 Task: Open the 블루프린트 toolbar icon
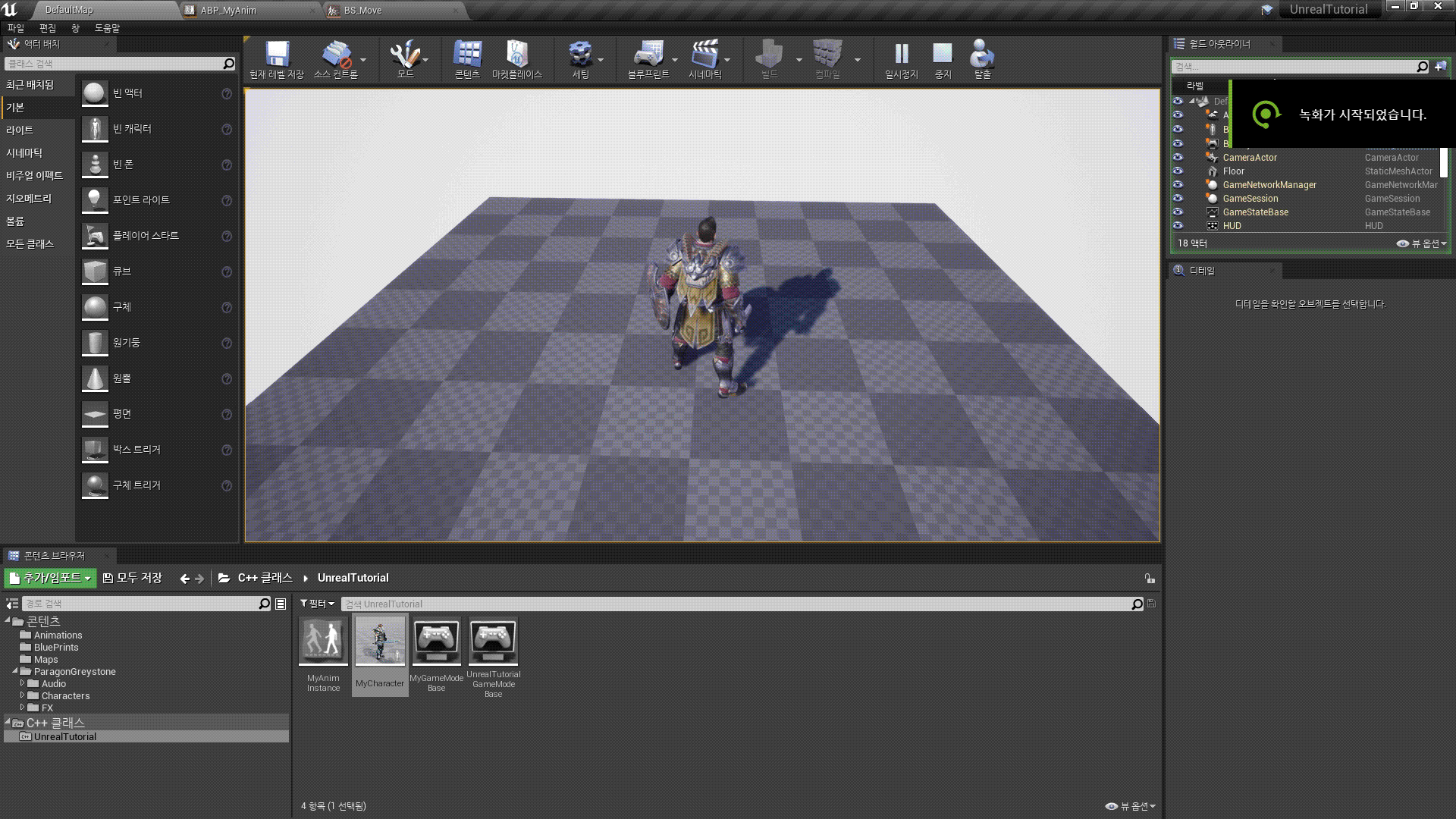click(648, 59)
